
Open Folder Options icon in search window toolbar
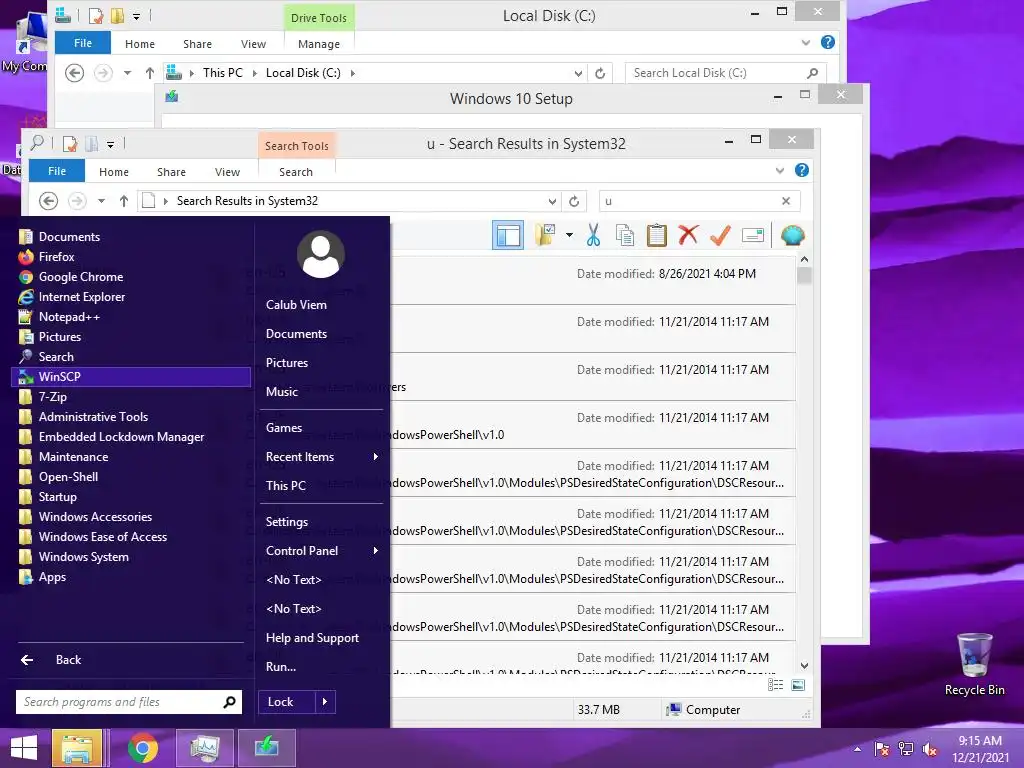coord(545,235)
